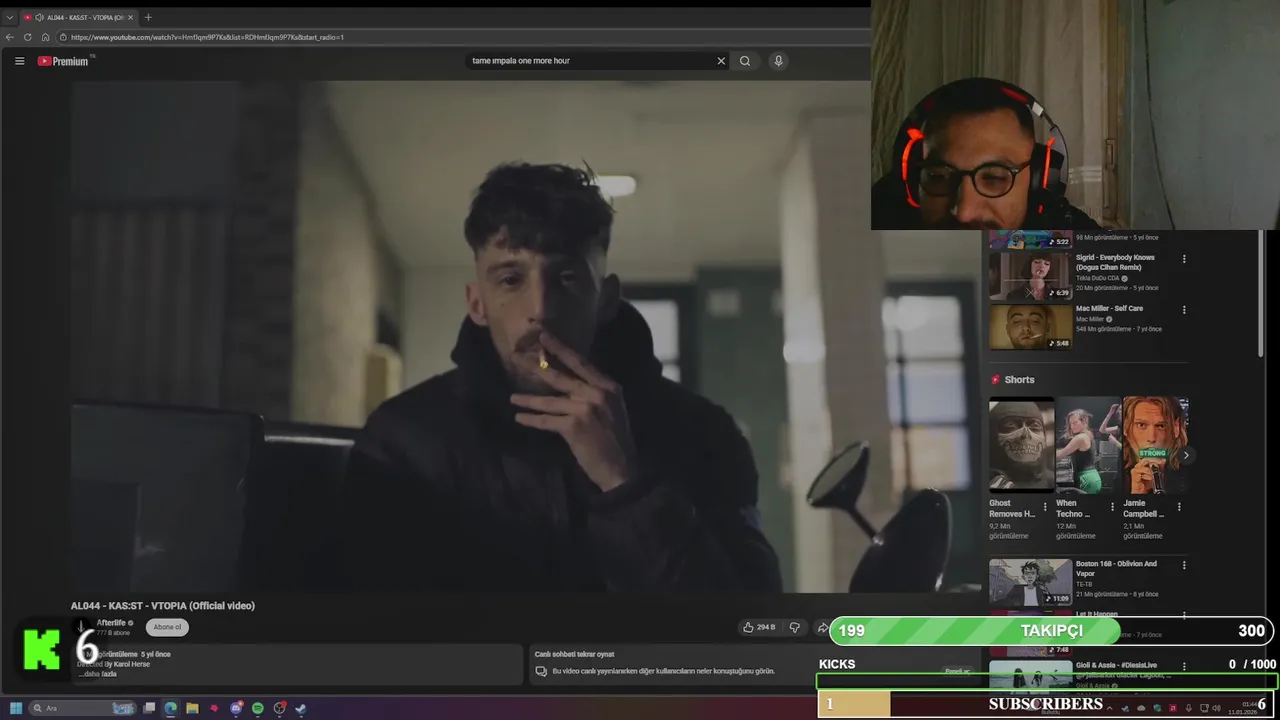Viewport: 1280px width, 720px height.
Task: Open the Mac Miller Self Care thumbnail
Action: pos(1030,327)
